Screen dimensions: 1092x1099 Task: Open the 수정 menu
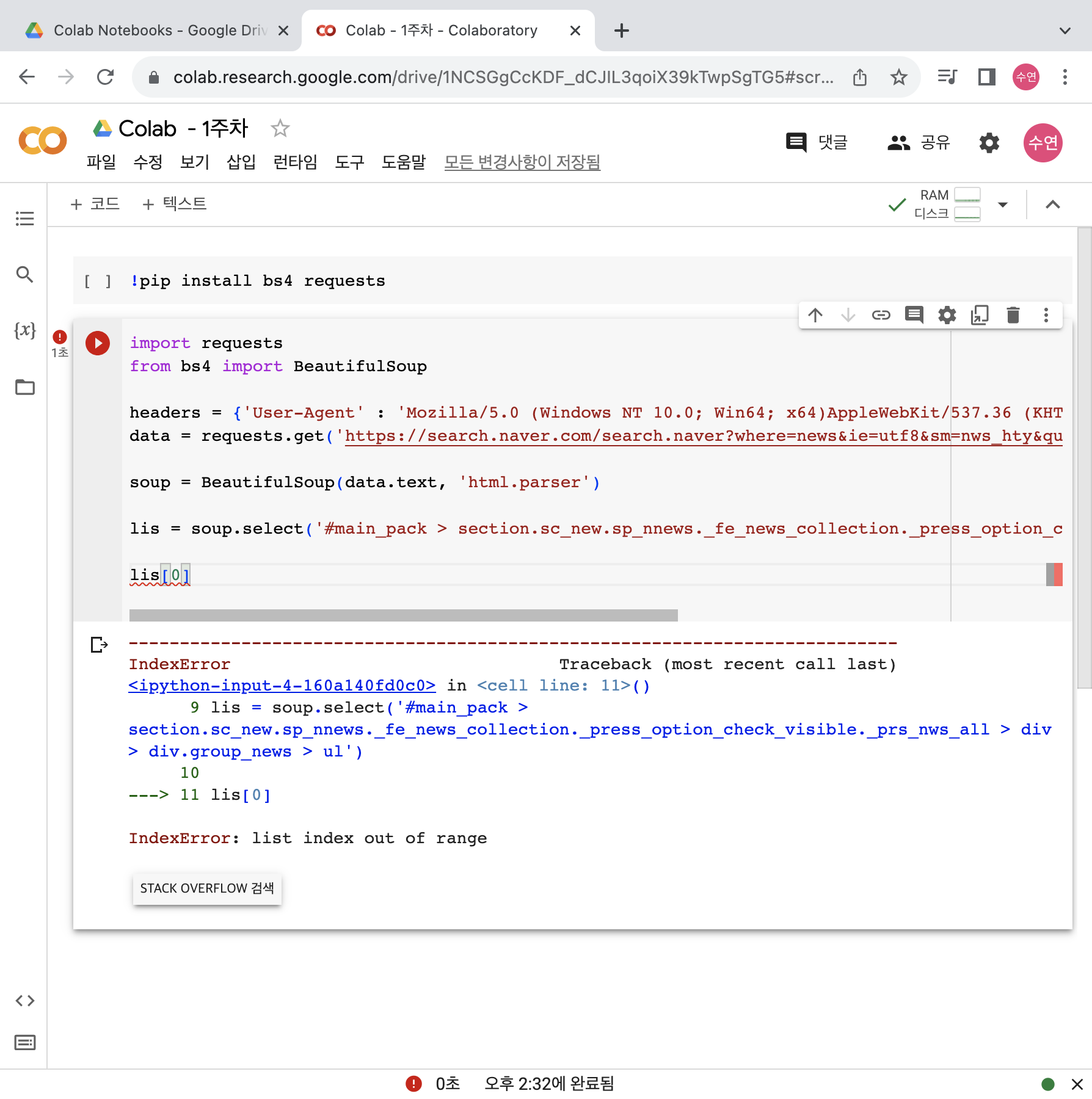click(x=148, y=162)
